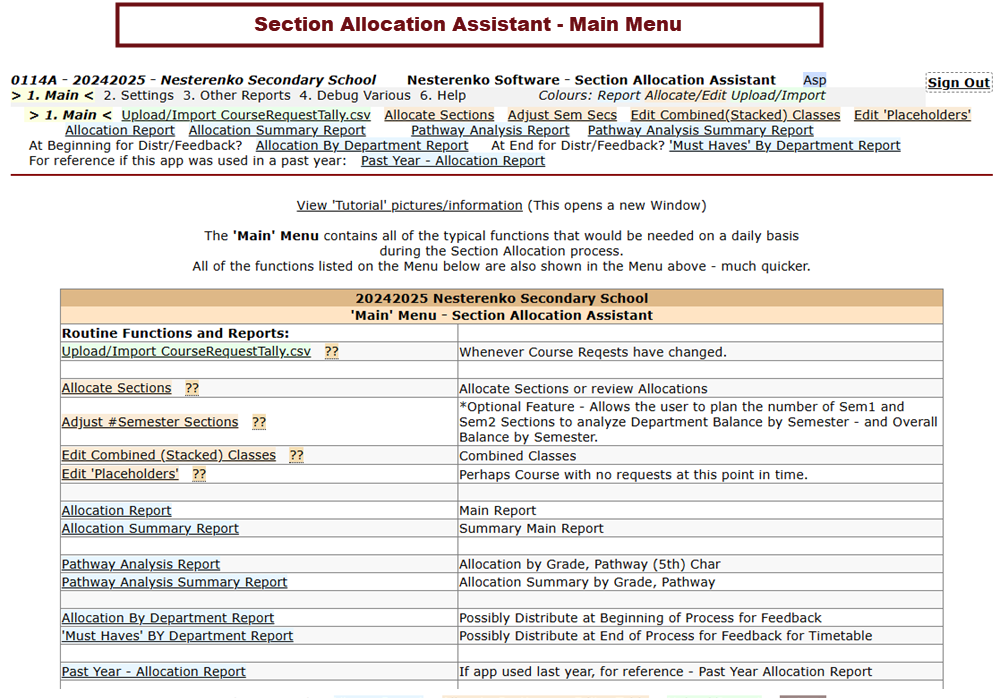Click the Asp link in the header
This screenshot has height=698, width=1000.
[x=814, y=80]
